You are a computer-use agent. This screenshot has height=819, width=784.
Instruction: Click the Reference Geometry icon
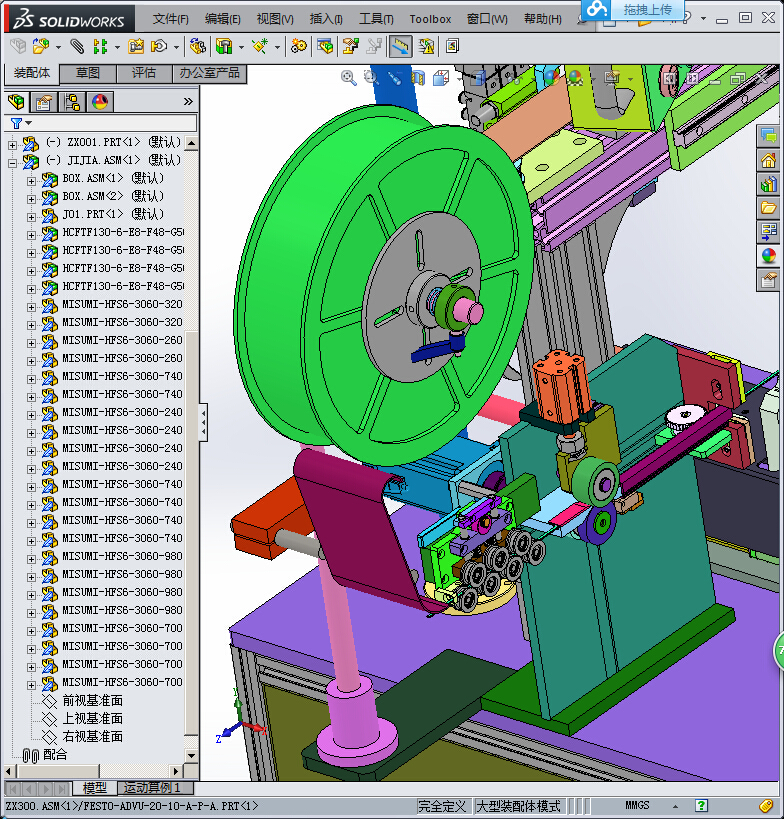[260, 46]
